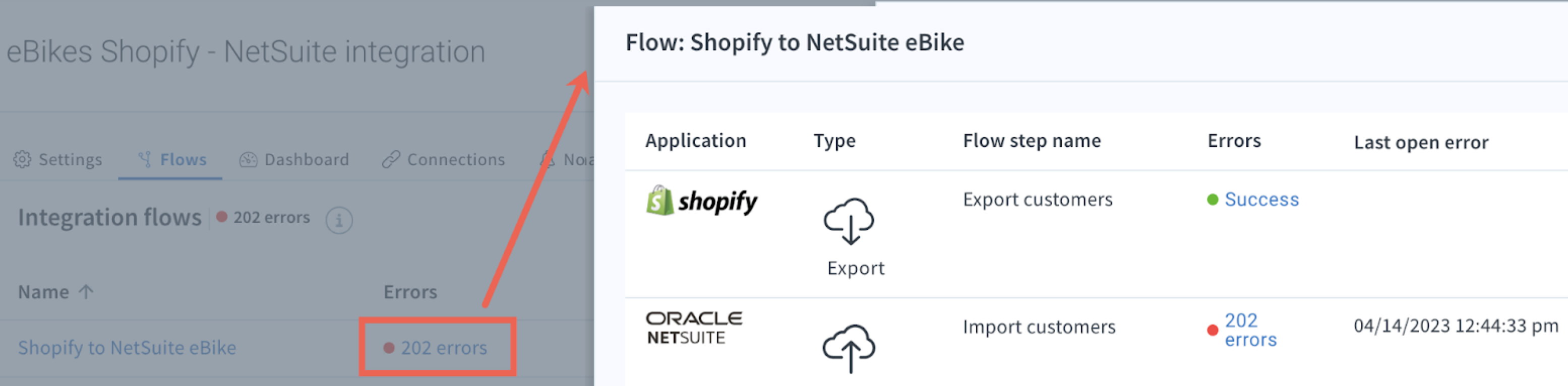This screenshot has height=386, width=1568.
Task: Open the Shopify to NetSuite eBike flow
Action: pyautogui.click(x=127, y=348)
